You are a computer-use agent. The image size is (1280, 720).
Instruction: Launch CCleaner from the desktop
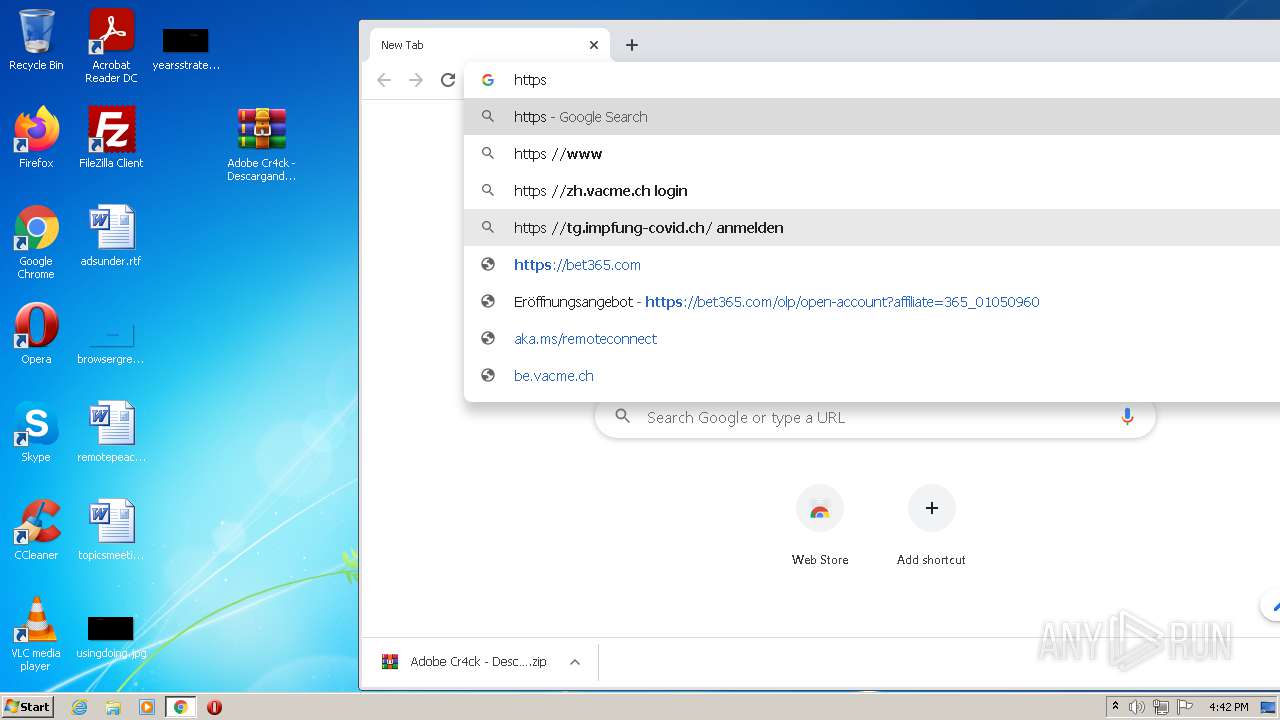click(36, 530)
